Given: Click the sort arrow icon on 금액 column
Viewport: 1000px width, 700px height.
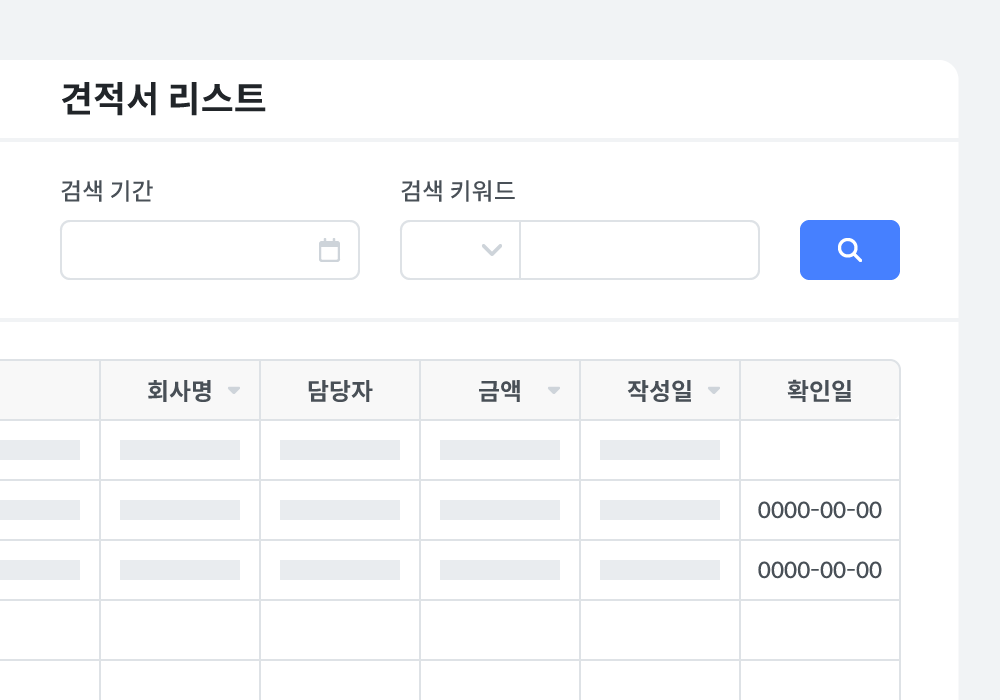Looking at the screenshot, I should point(554,391).
